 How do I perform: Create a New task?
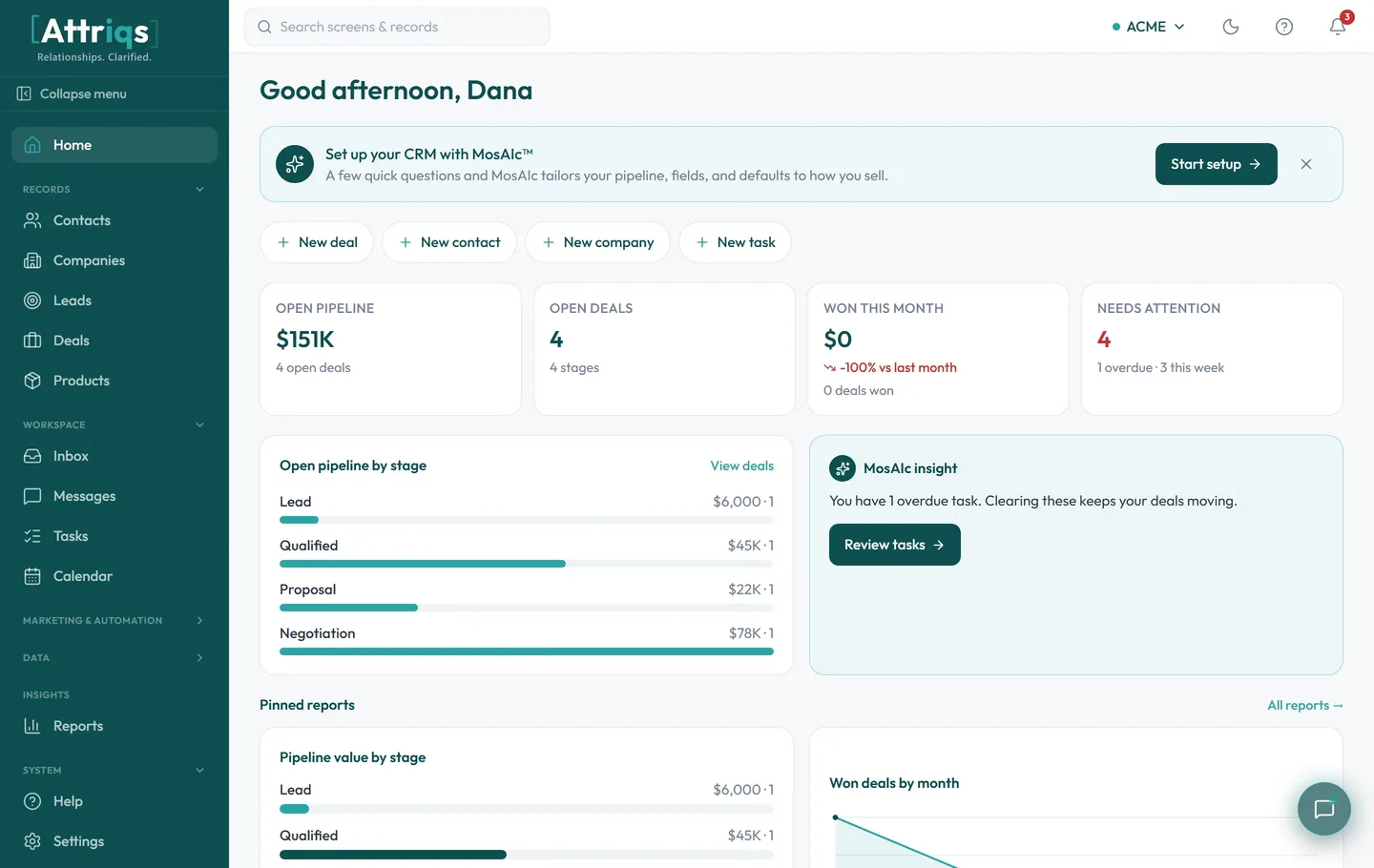point(735,242)
